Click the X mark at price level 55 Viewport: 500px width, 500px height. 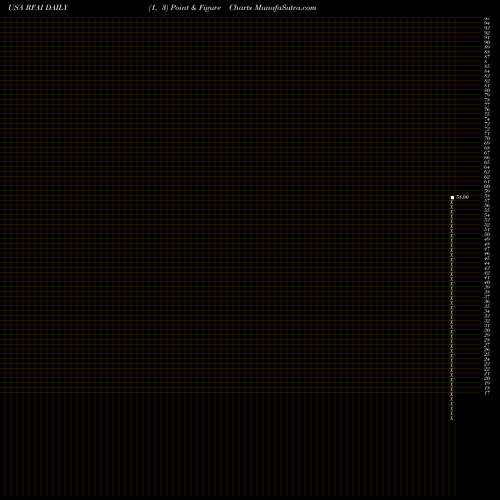[452, 212]
